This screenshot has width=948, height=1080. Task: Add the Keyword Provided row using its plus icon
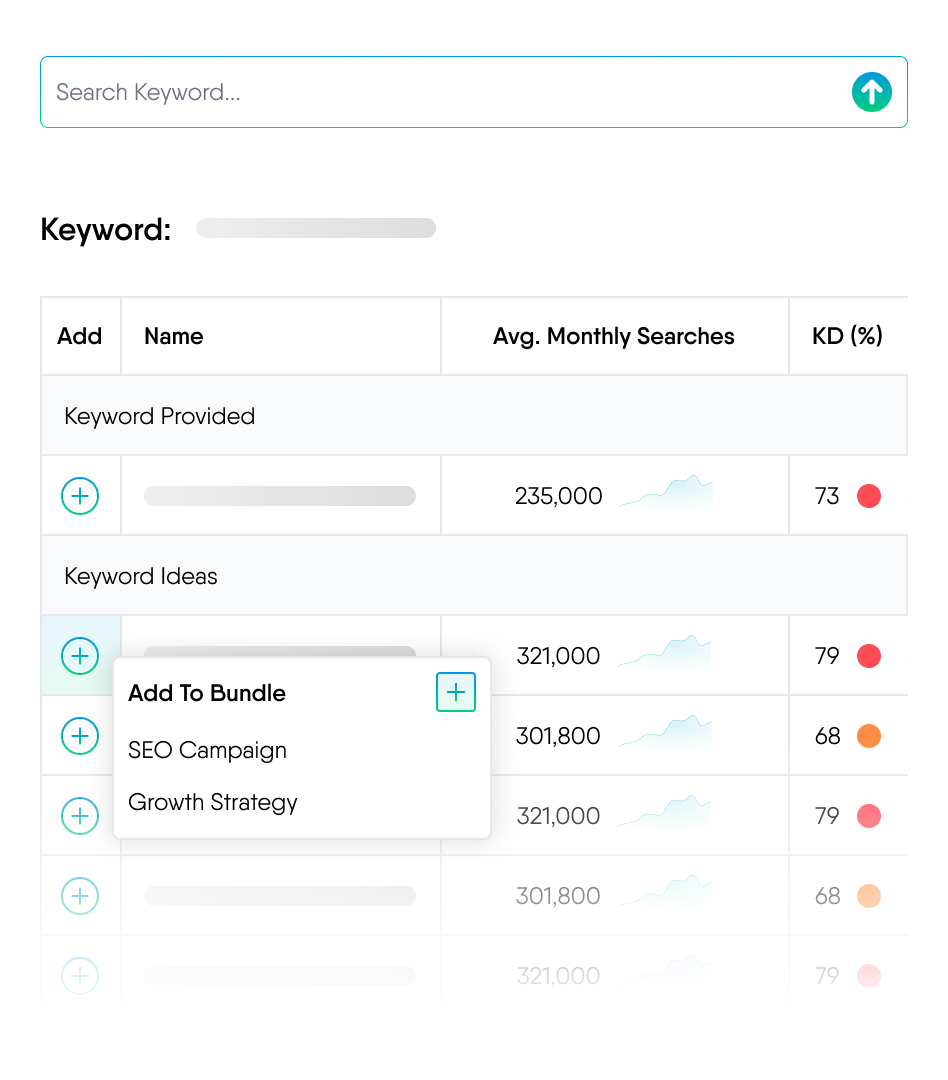pyautogui.click(x=80, y=495)
